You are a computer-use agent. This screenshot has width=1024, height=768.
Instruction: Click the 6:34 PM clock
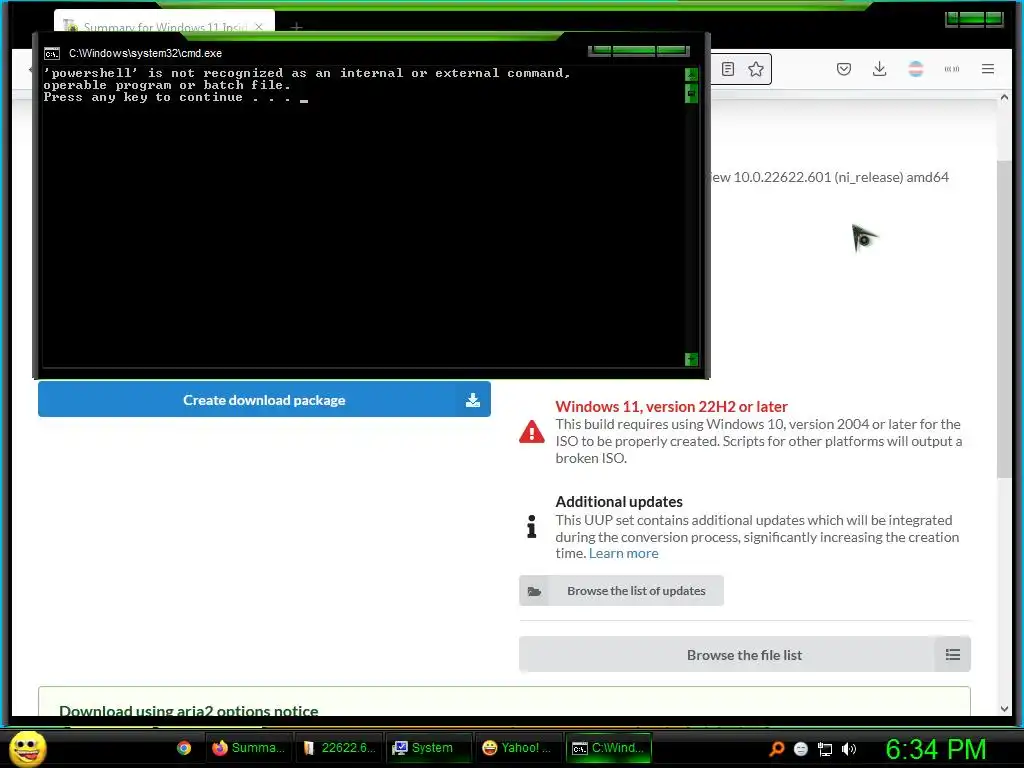click(x=935, y=749)
